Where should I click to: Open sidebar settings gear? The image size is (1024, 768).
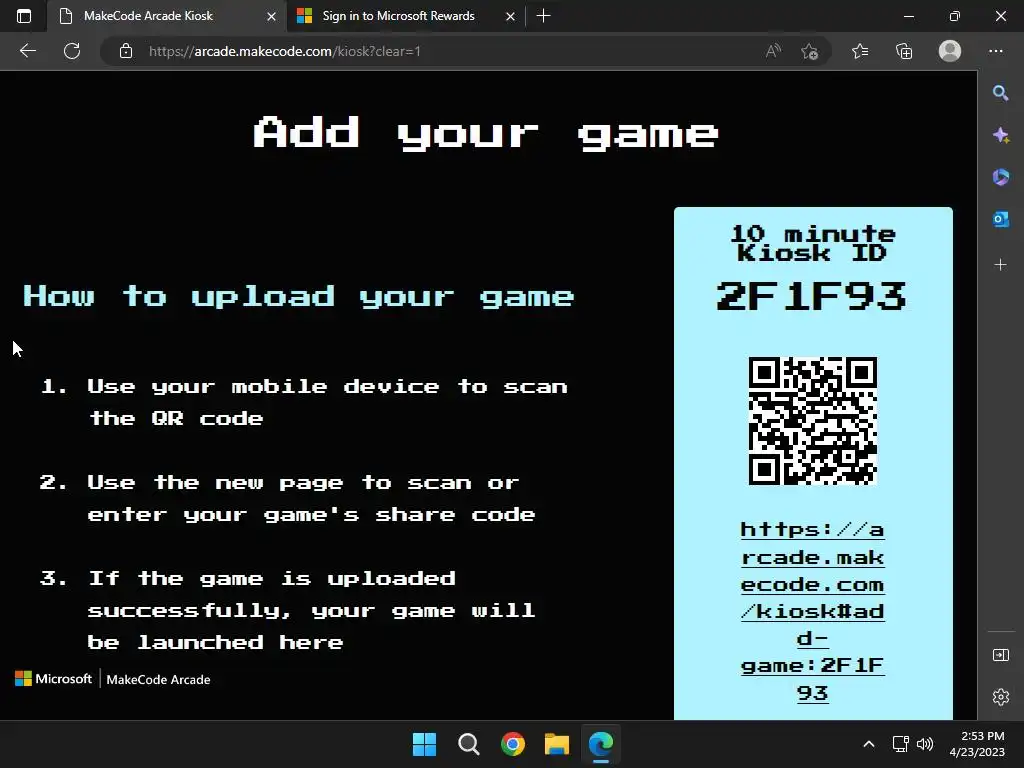[1000, 697]
